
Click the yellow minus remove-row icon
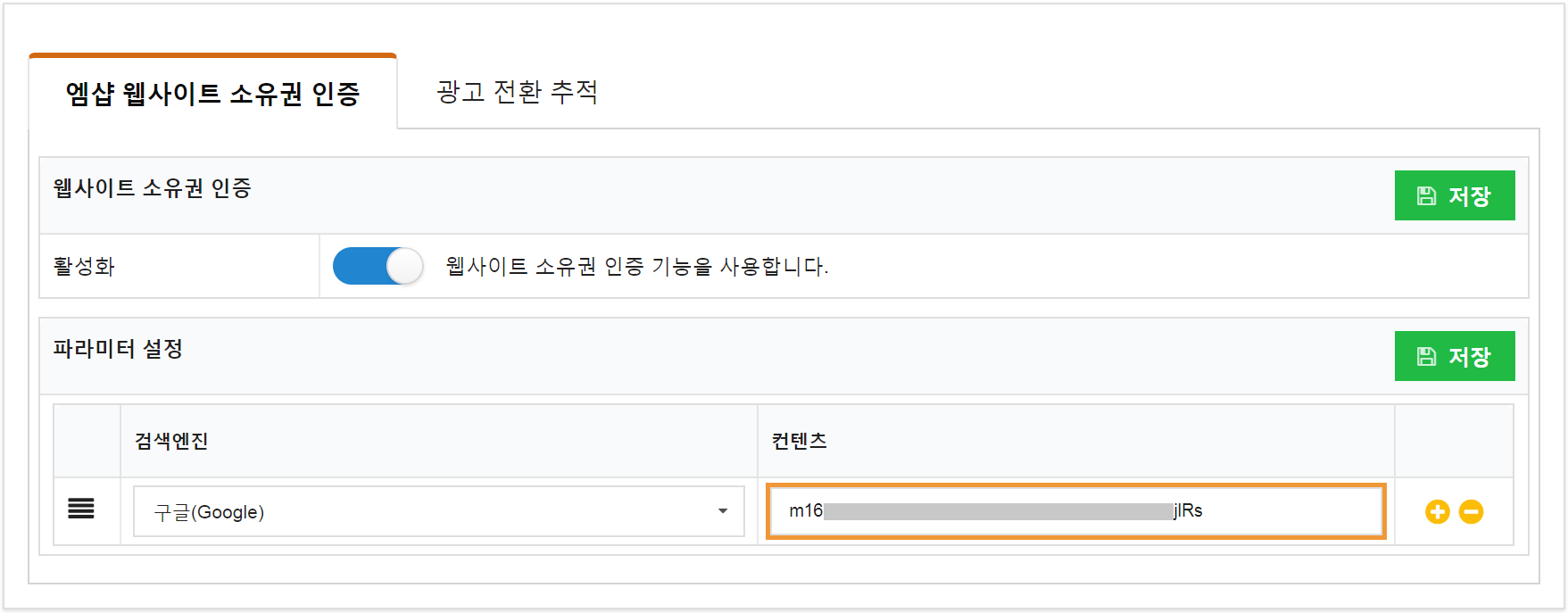pos(1471,511)
